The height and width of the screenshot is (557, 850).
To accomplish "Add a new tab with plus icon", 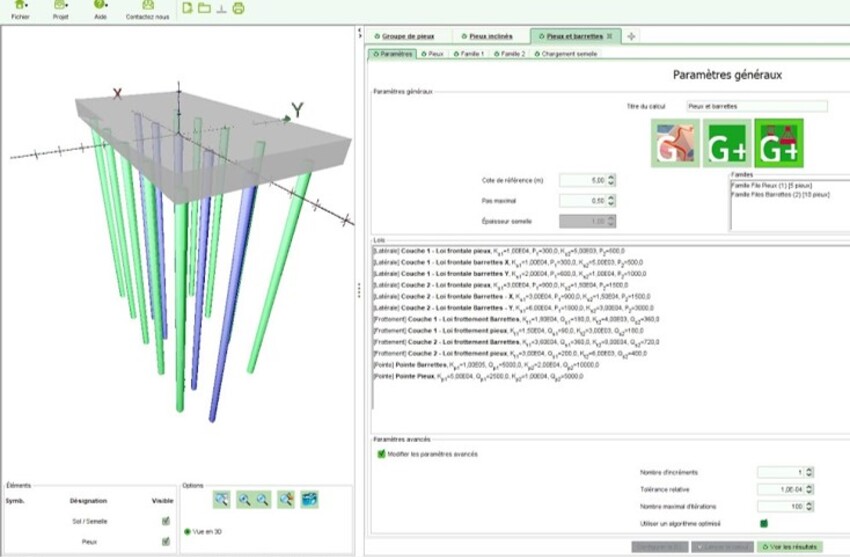I will (632, 36).
